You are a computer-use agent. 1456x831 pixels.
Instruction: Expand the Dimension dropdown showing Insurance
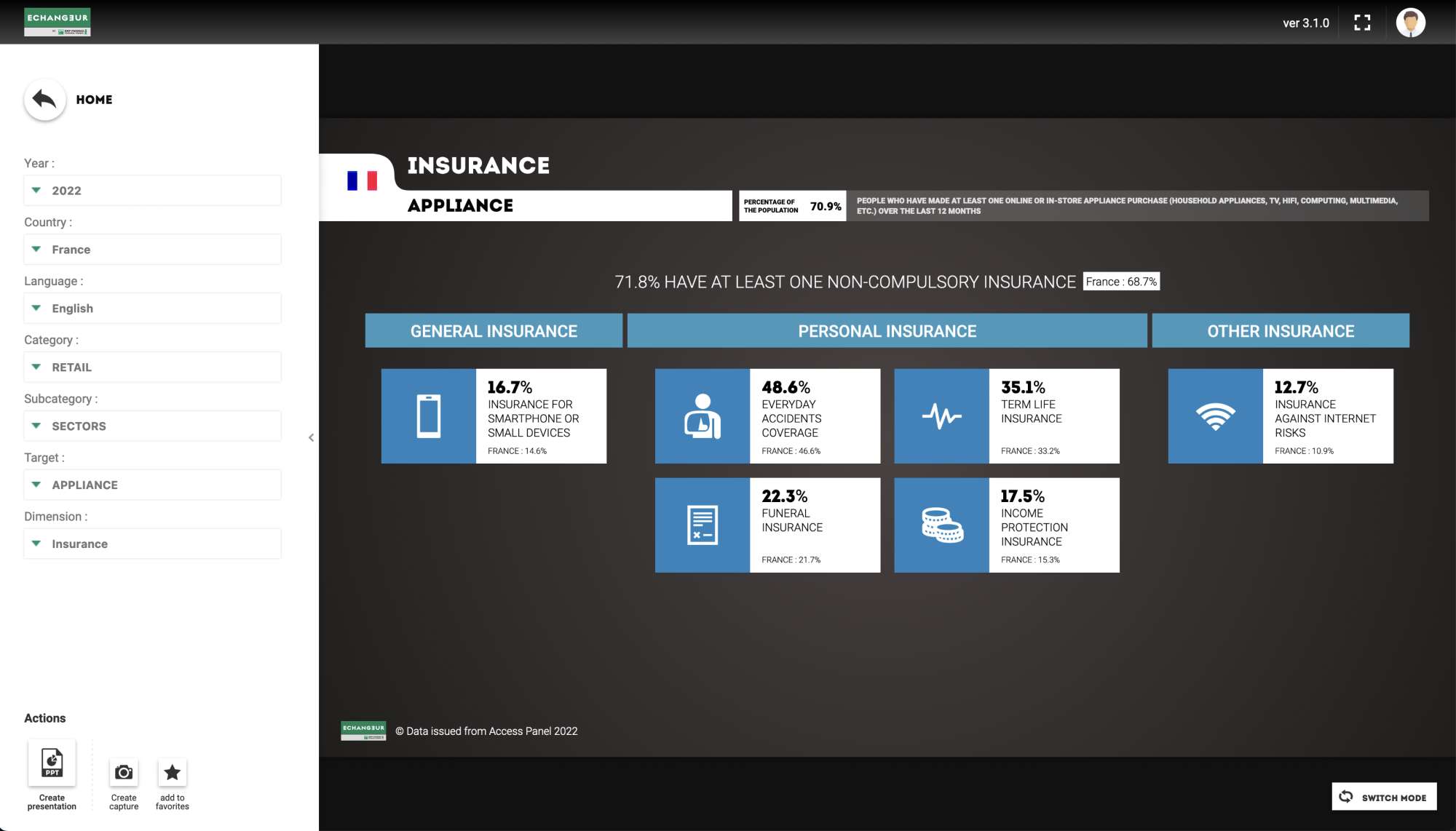[153, 544]
